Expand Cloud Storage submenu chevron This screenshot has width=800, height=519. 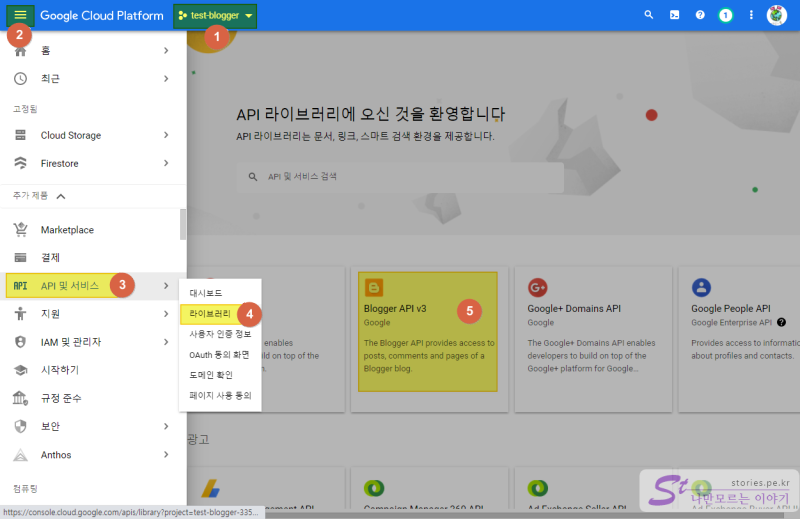[166, 135]
